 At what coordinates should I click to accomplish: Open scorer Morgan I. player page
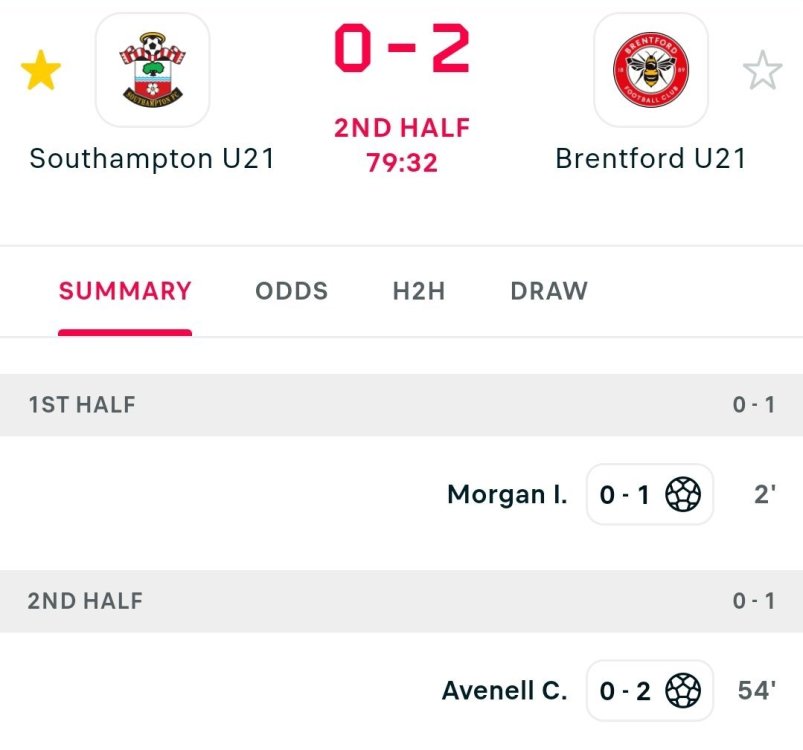coord(507,494)
